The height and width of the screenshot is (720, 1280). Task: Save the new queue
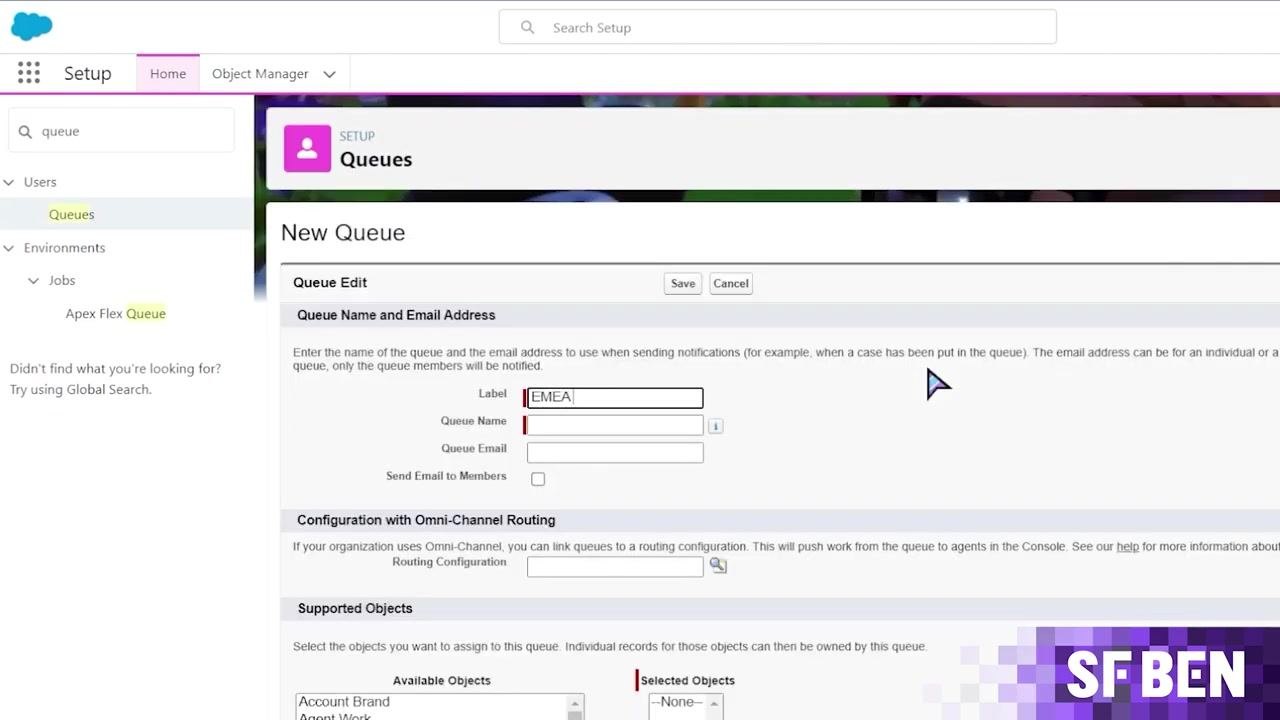coord(683,283)
